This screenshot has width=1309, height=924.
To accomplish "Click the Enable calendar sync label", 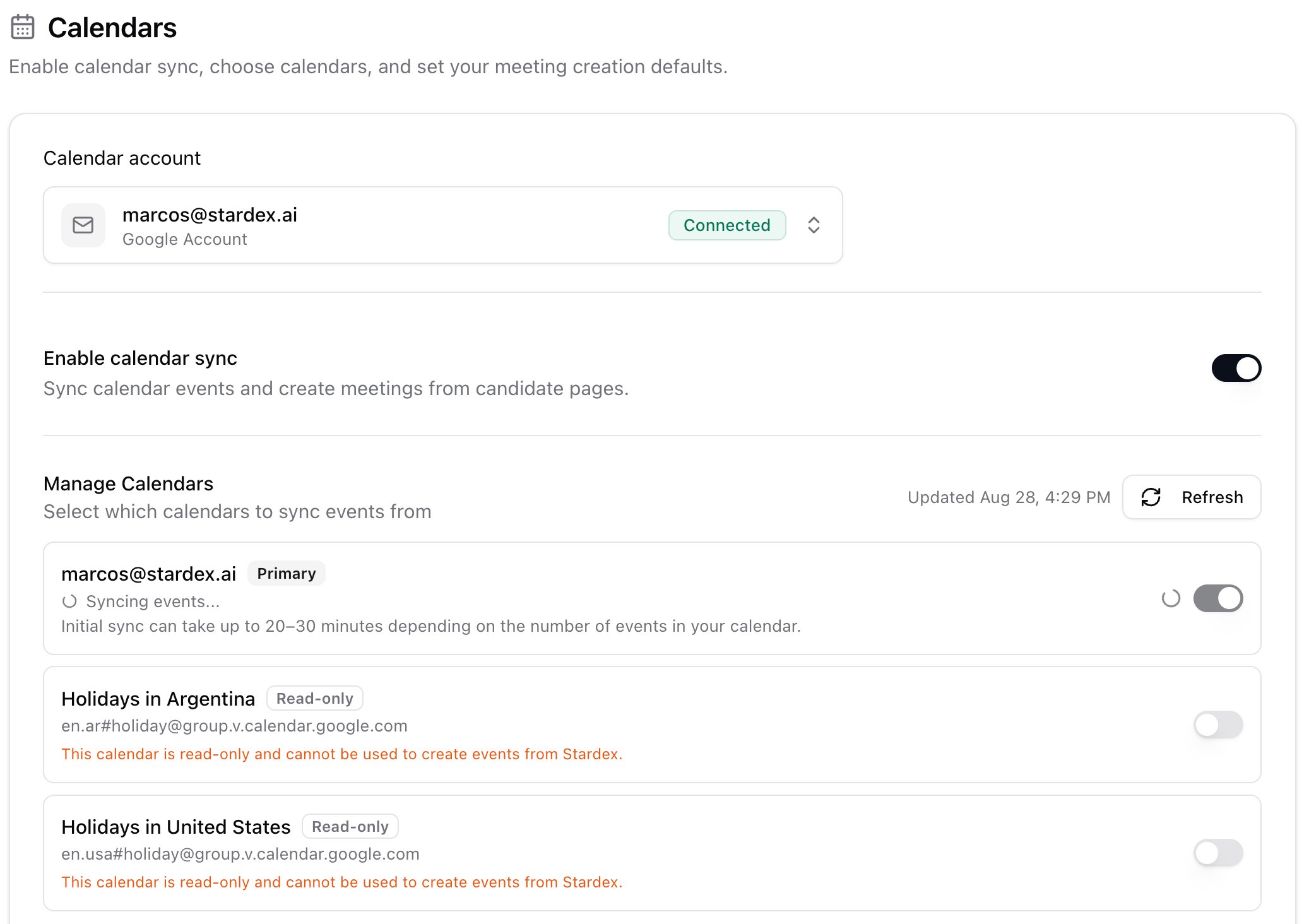I will [x=140, y=358].
